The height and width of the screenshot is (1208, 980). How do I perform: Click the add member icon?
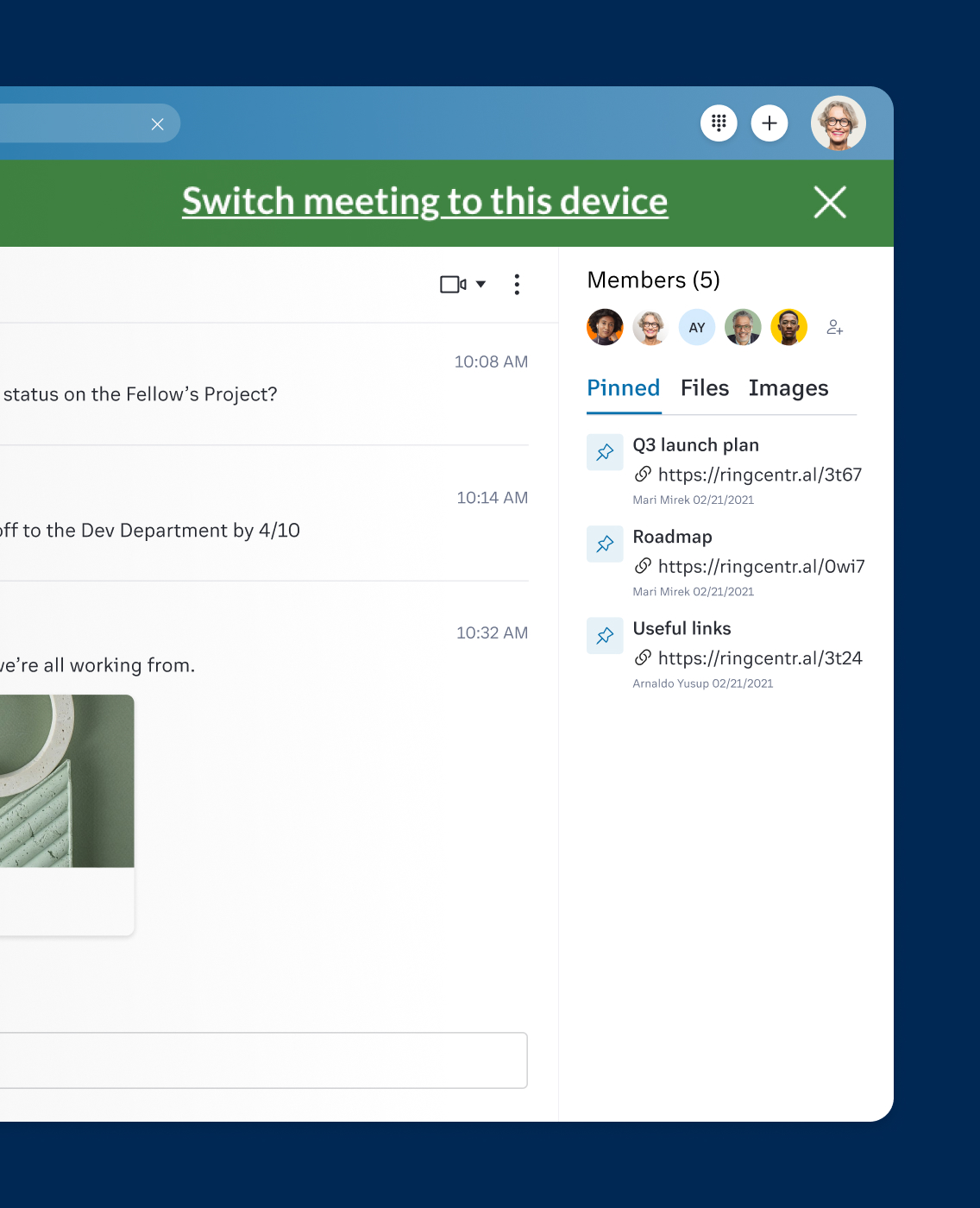pos(834,327)
